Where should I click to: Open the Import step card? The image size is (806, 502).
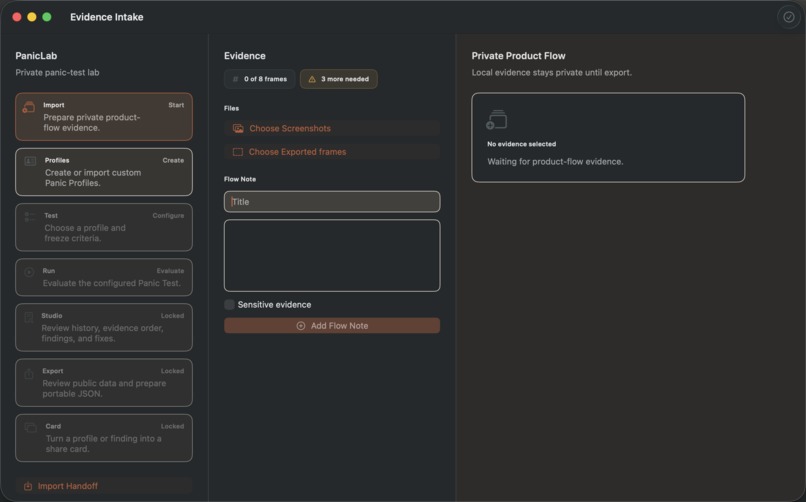click(x=104, y=117)
